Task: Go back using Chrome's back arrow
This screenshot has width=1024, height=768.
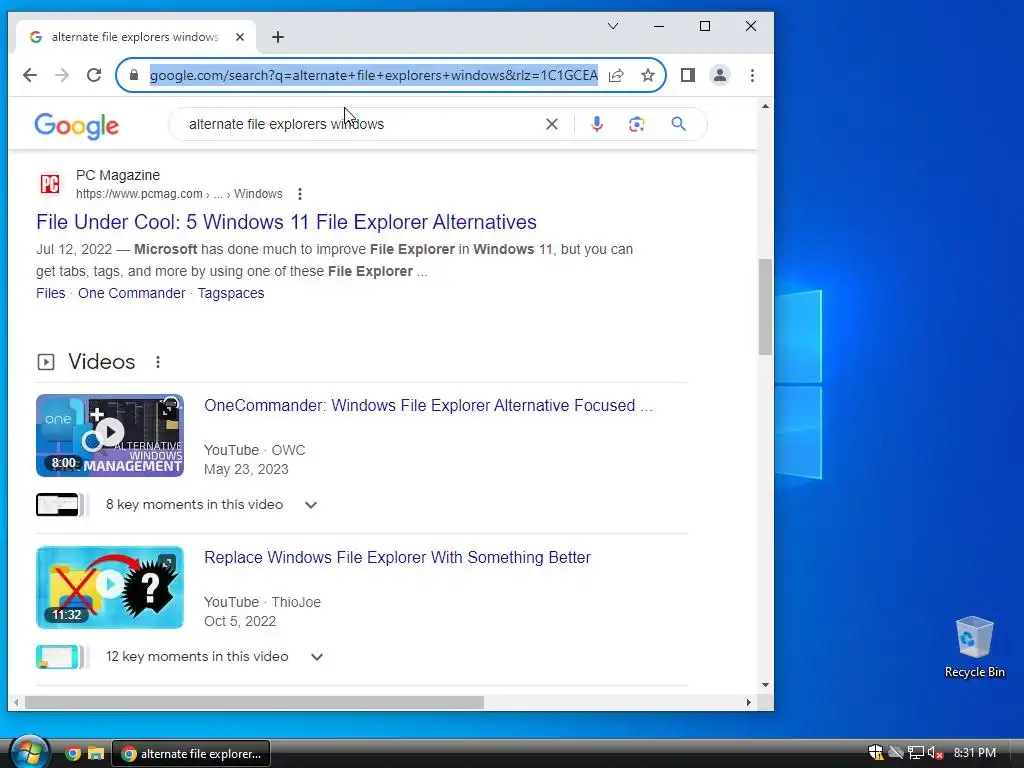Action: click(x=29, y=75)
